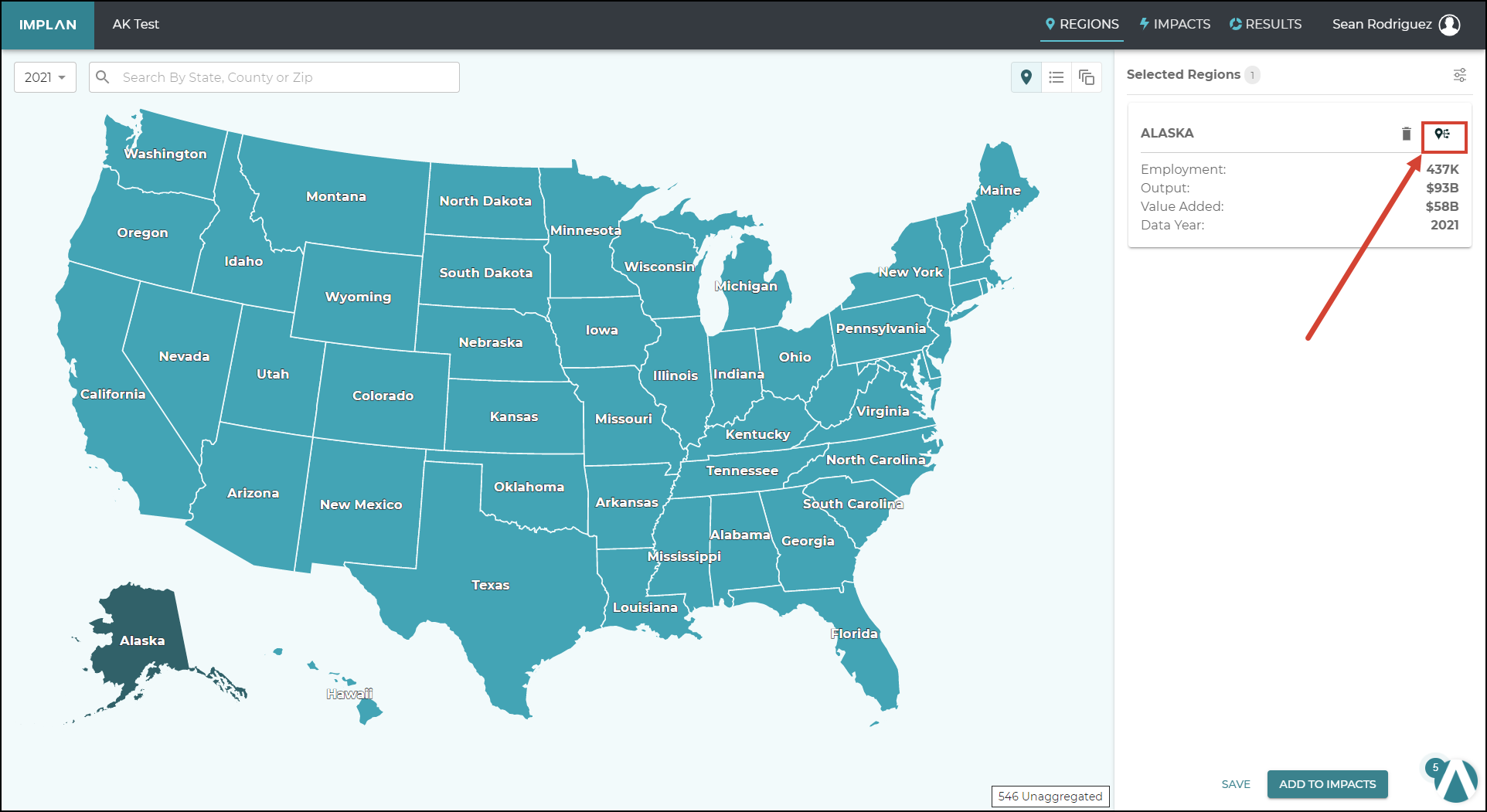
Task: Select the map pin view icon
Action: click(x=1026, y=77)
